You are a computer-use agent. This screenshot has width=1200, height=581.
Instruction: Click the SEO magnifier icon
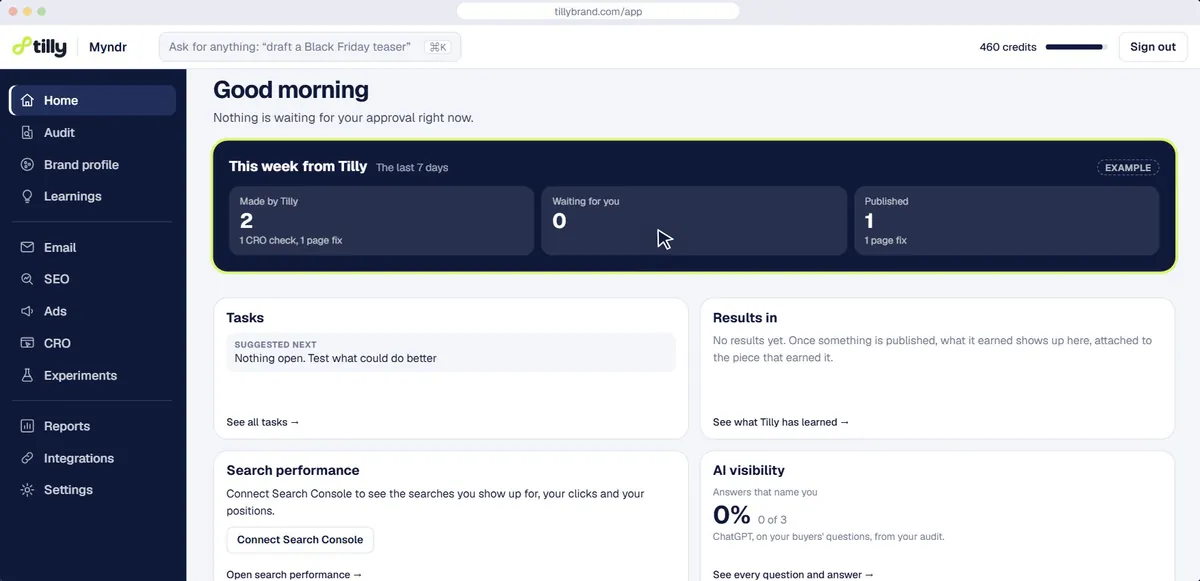pyautogui.click(x=27, y=279)
